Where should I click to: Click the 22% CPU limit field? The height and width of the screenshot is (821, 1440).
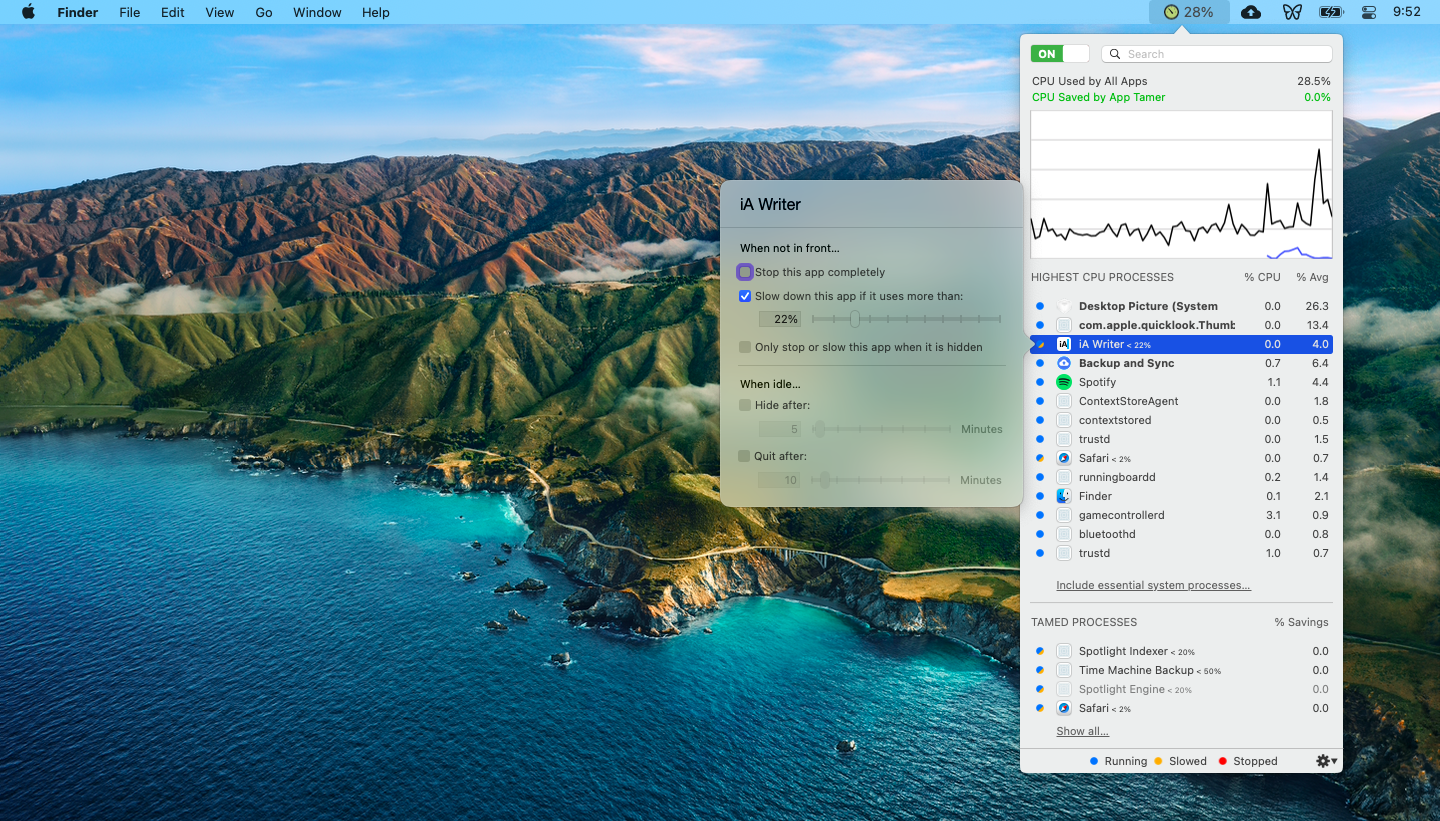pos(780,319)
